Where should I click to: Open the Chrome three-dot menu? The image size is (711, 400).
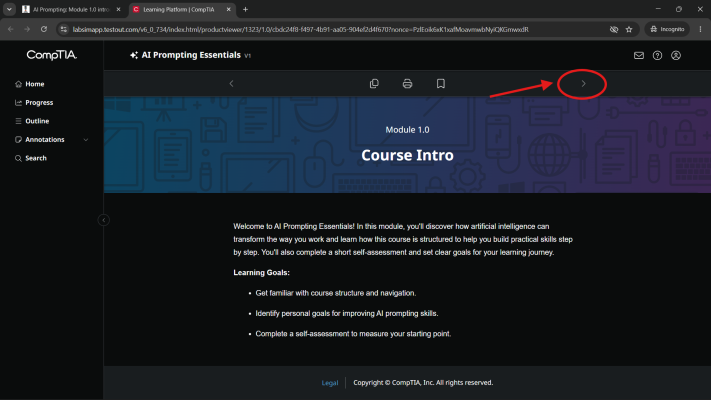click(700, 29)
